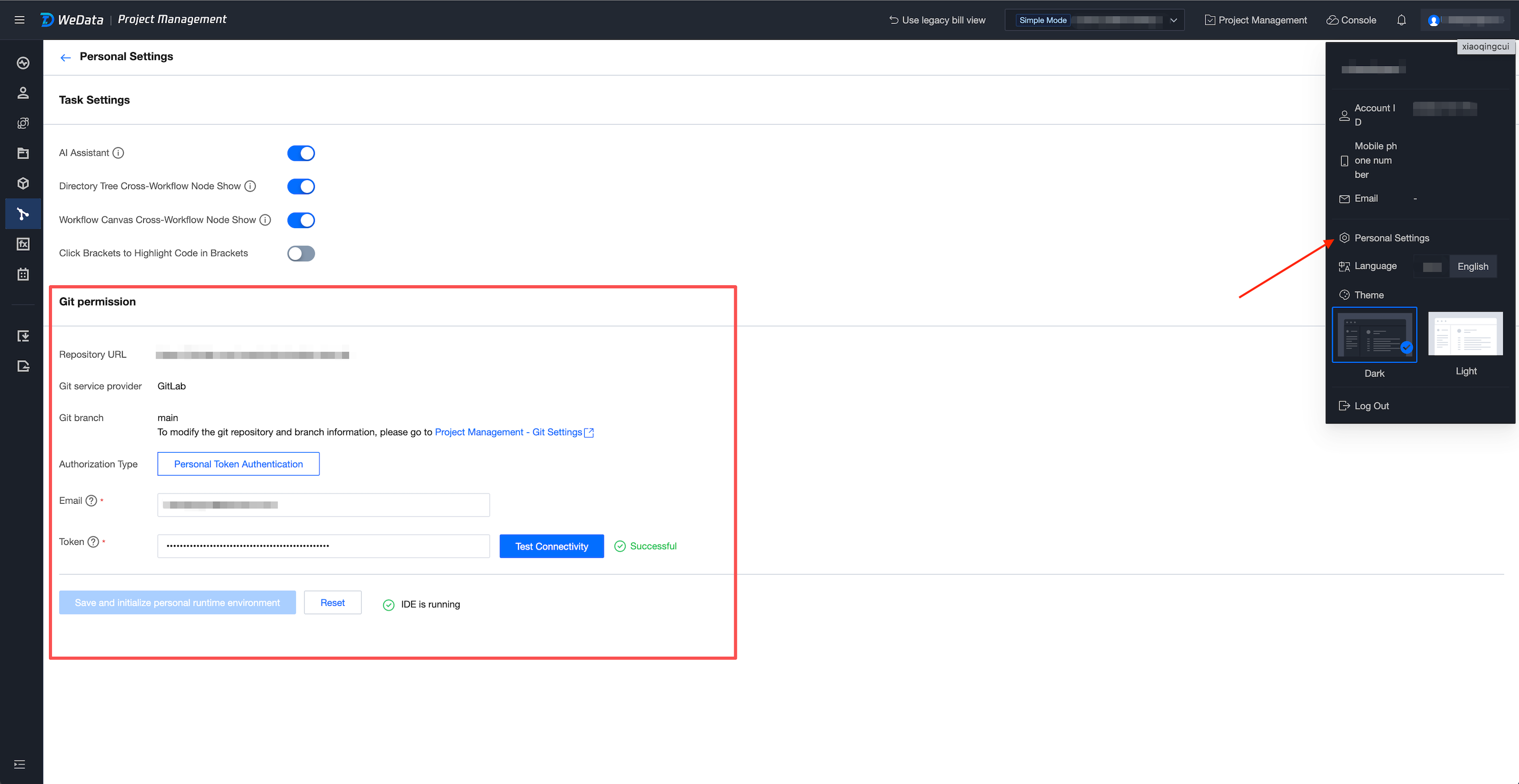Image resolution: width=1519 pixels, height=784 pixels.
Task: Select Personal Token Authentication type
Action: (x=238, y=464)
